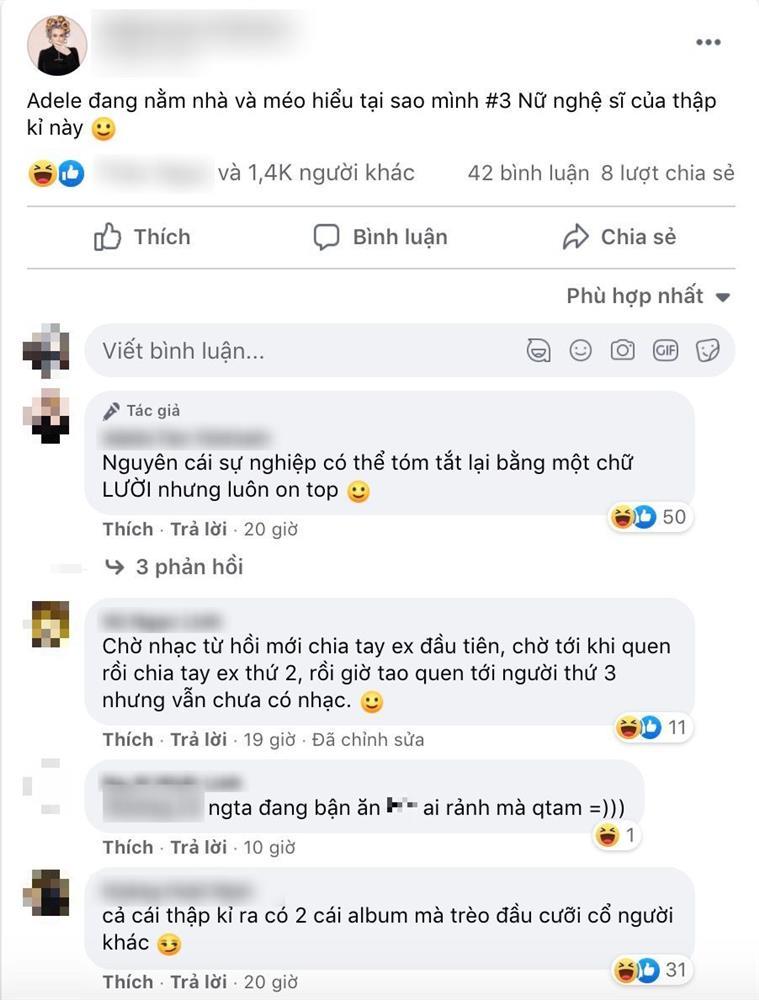This screenshot has height=1000, width=759.
Task: Attach a photo using the camera icon
Action: point(623,350)
